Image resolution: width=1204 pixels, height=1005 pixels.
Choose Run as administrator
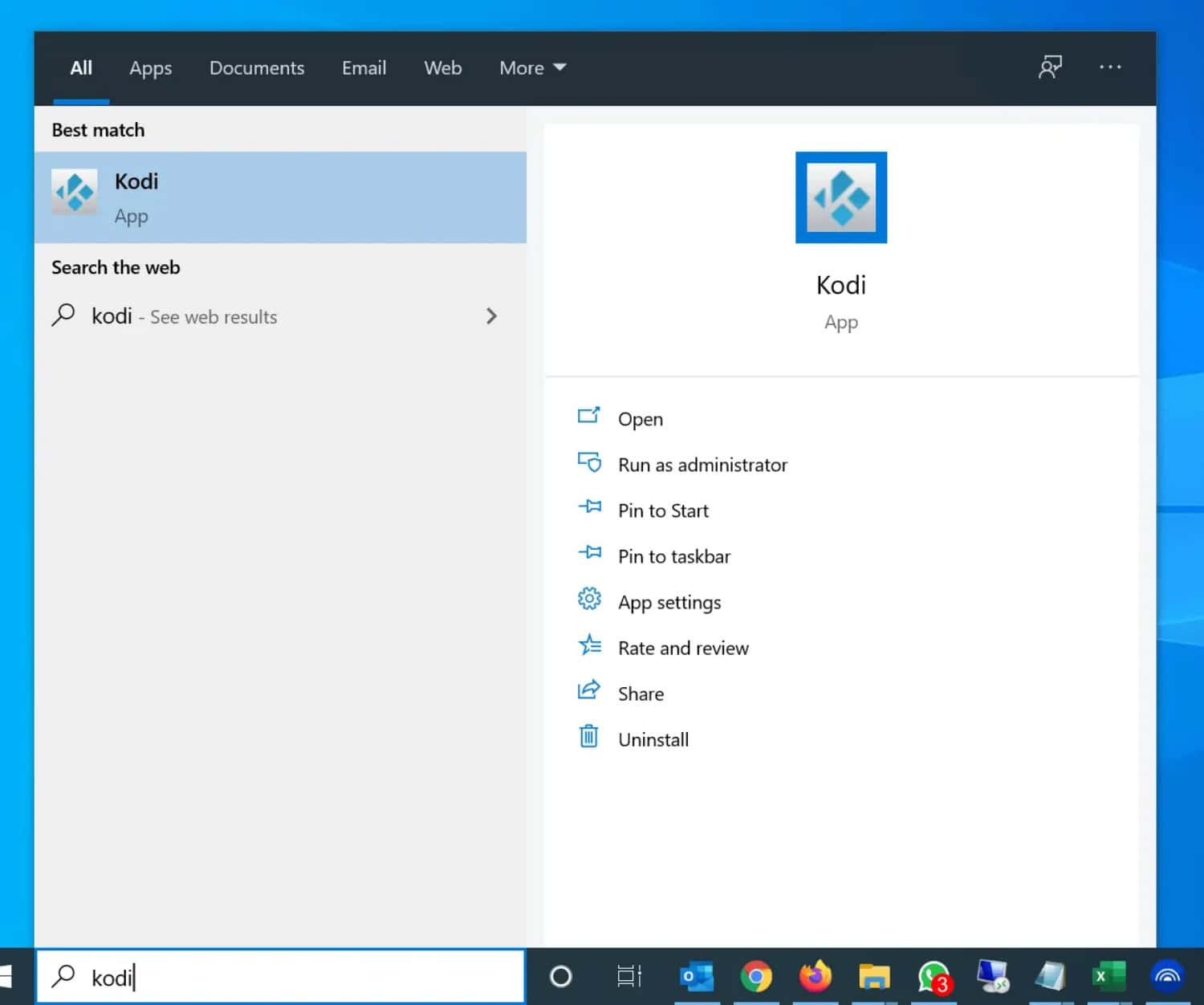point(702,465)
